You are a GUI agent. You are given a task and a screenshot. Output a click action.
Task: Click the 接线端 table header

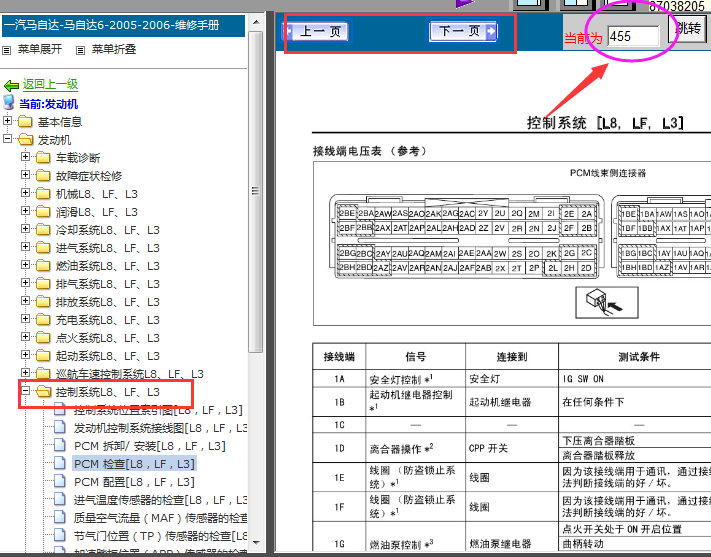(x=339, y=357)
